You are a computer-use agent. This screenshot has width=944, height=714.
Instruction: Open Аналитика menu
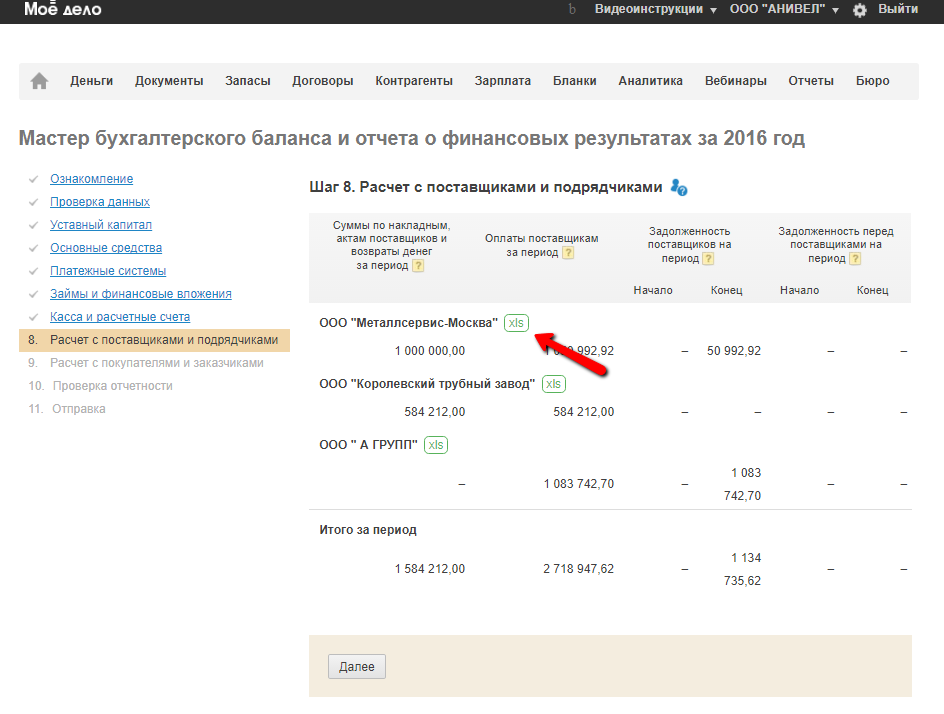coord(650,81)
